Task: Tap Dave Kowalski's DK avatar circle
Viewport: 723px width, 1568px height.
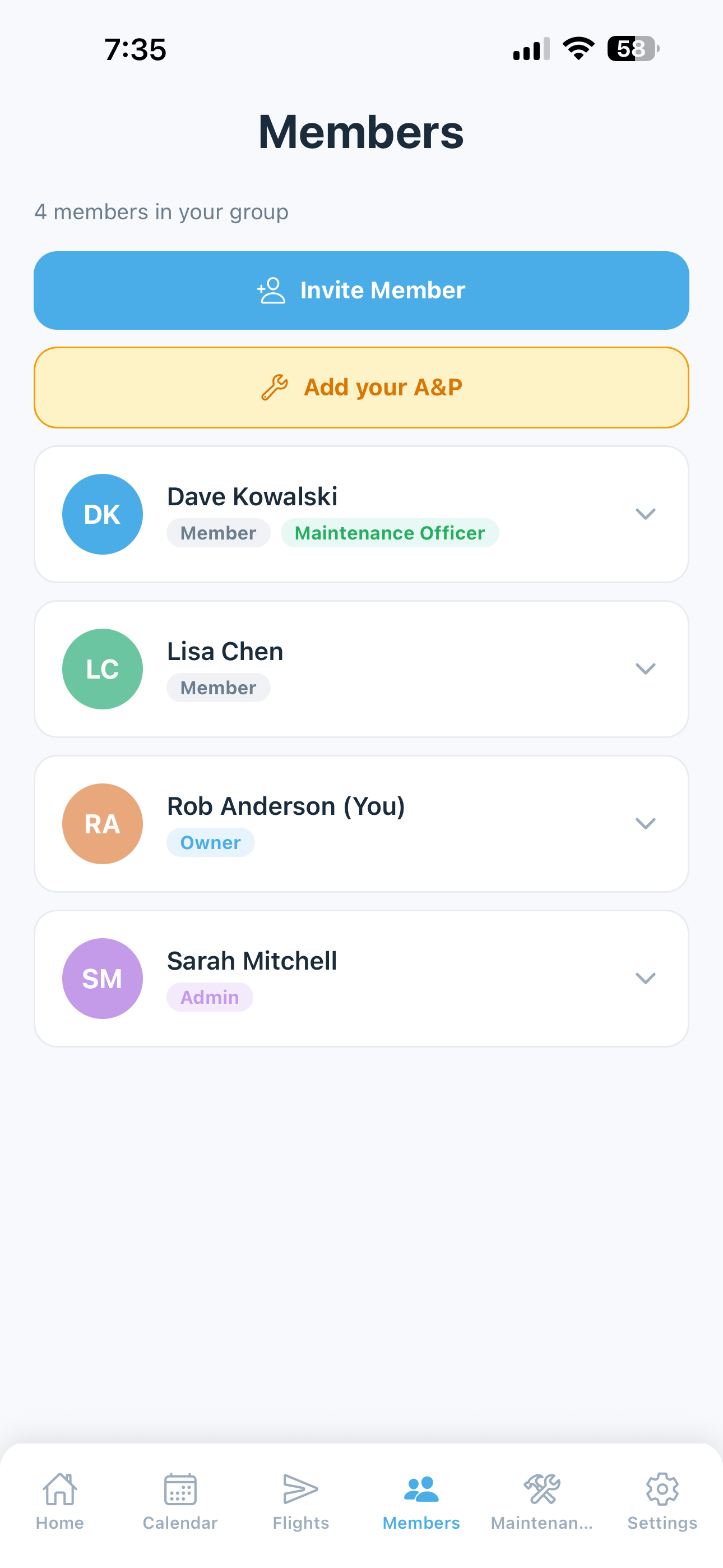Action: pyautogui.click(x=102, y=514)
